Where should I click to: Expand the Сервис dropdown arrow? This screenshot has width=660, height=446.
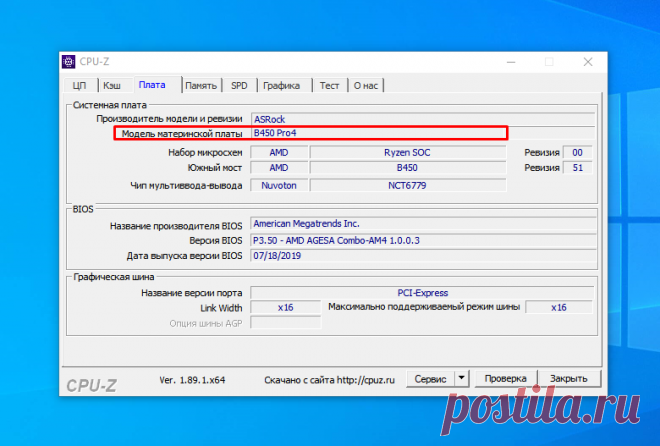(x=462, y=379)
